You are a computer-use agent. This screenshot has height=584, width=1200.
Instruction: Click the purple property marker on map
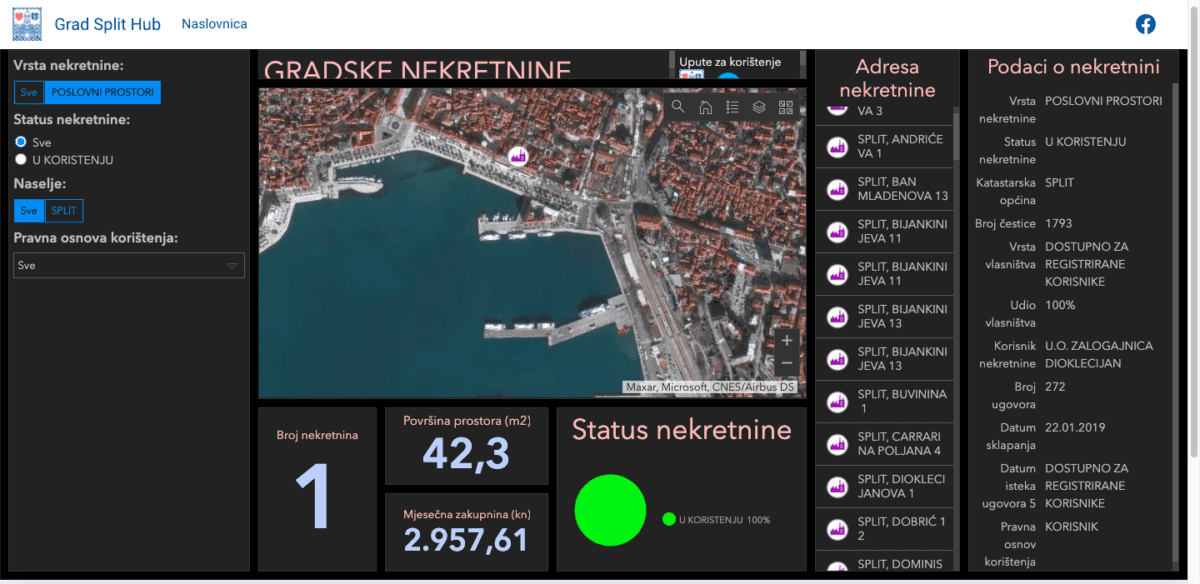click(517, 156)
